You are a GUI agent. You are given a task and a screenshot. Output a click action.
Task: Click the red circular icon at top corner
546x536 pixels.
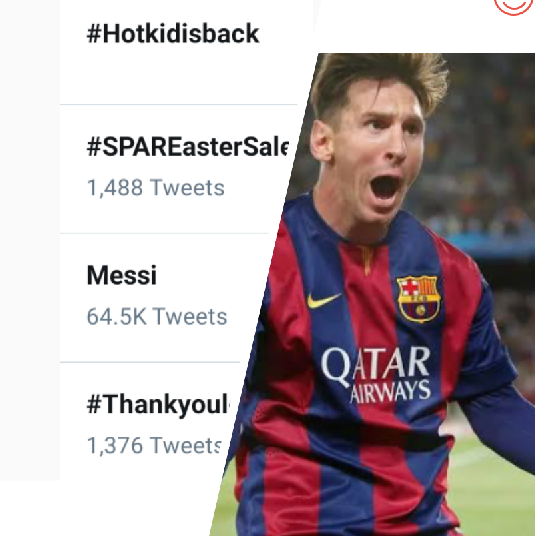[514, 7]
